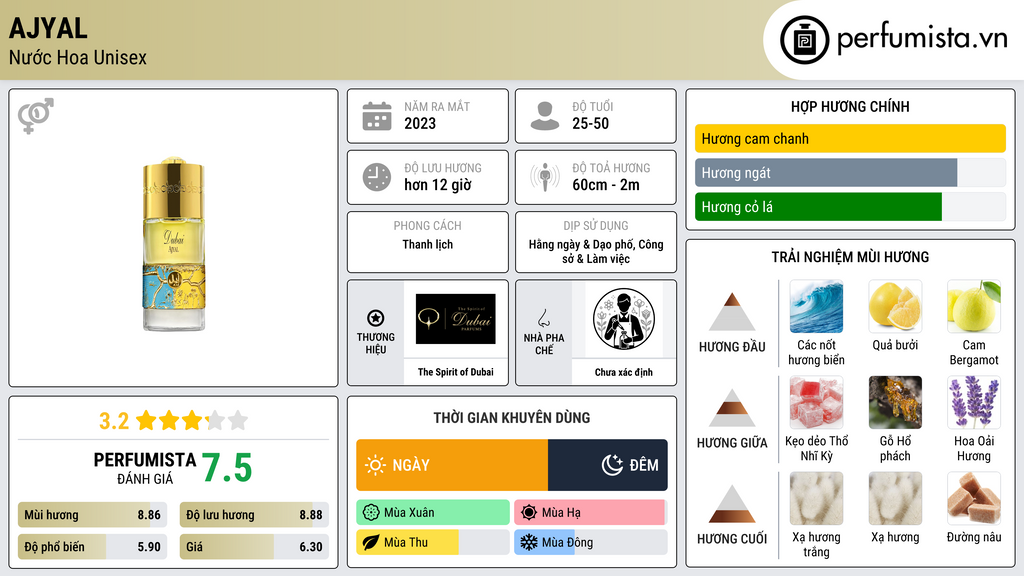Select the Hoa Oải Hương note image

point(974,403)
